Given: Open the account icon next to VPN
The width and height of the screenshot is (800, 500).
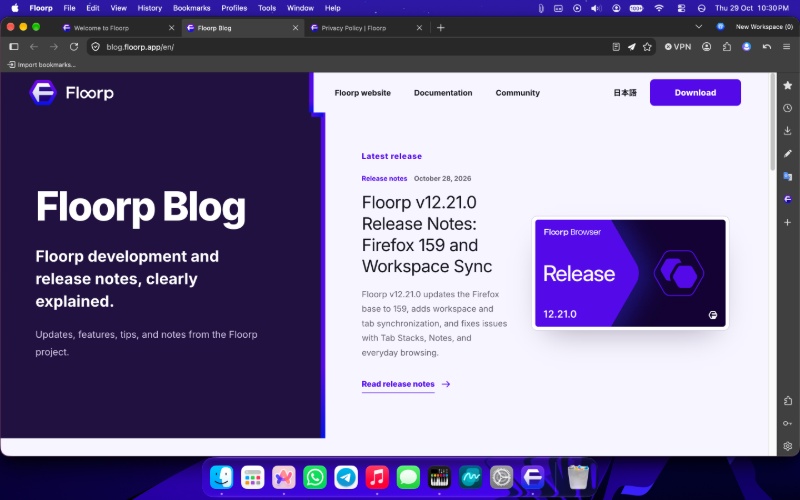Looking at the screenshot, I should coord(707,47).
